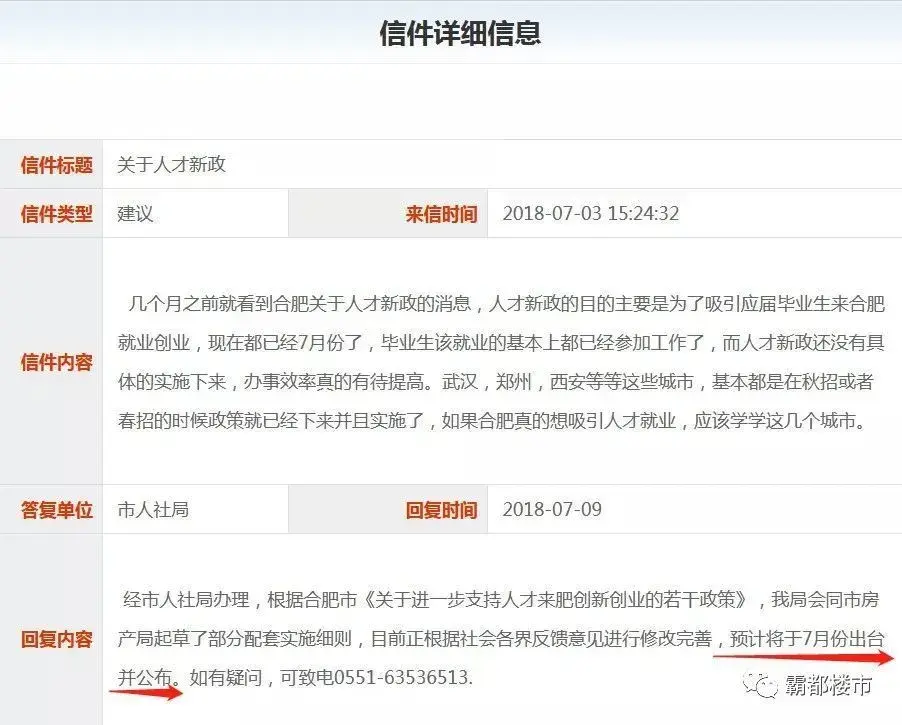Image resolution: width=902 pixels, height=725 pixels.
Task: Click the timestamp 2018-07-03 15:24:32
Action: pos(591,213)
